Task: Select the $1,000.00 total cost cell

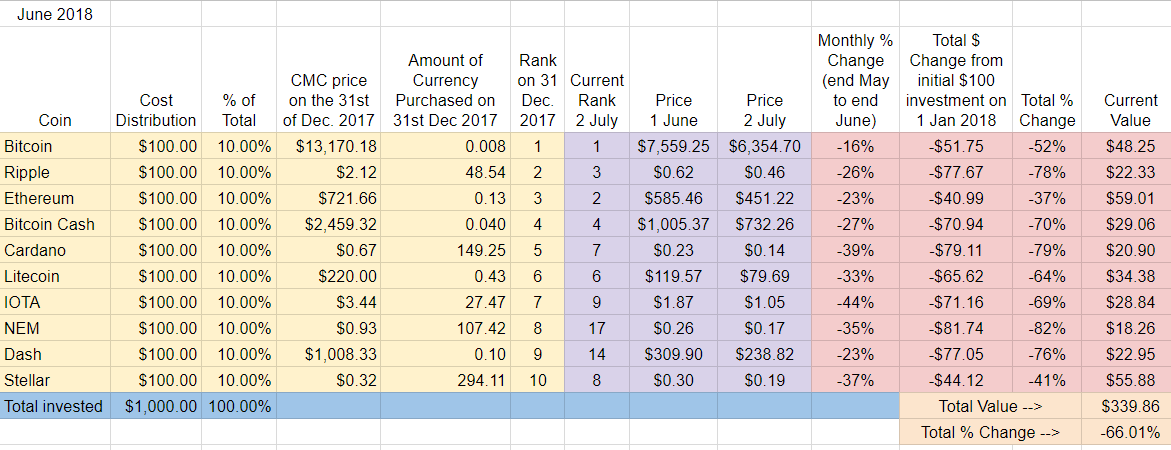Action: 156,407
